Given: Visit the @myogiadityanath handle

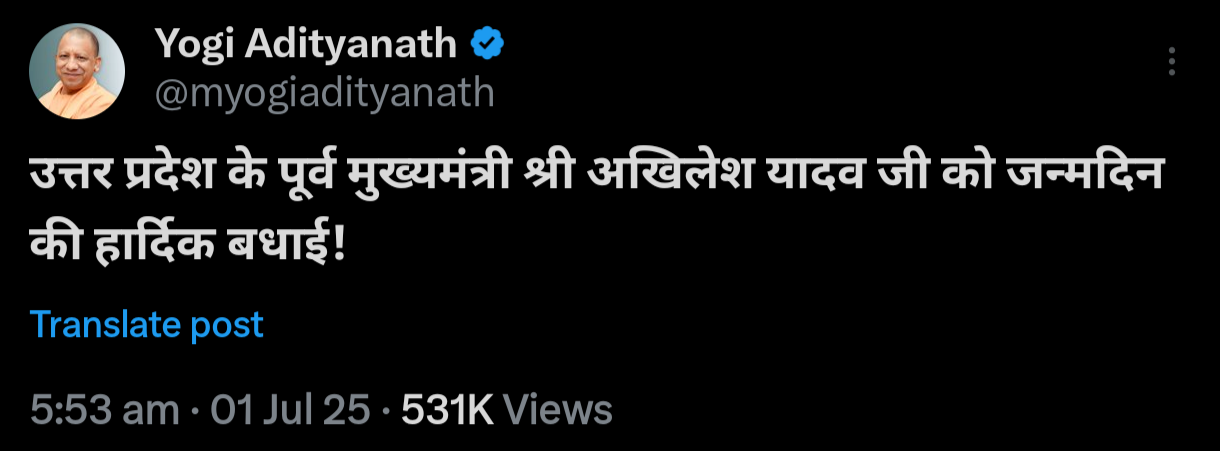Looking at the screenshot, I should (x=324, y=92).
